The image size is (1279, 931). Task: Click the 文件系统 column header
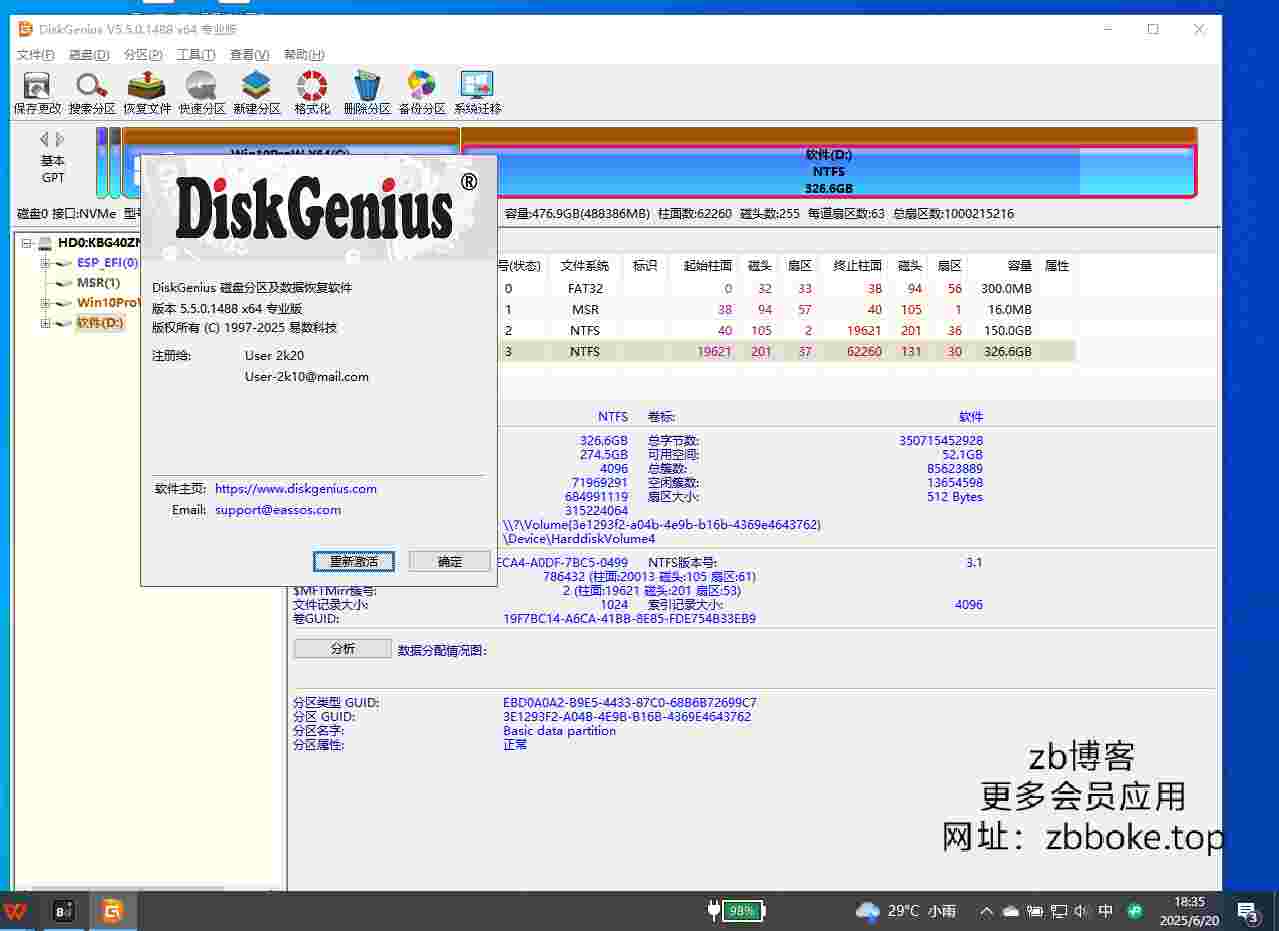pos(585,266)
